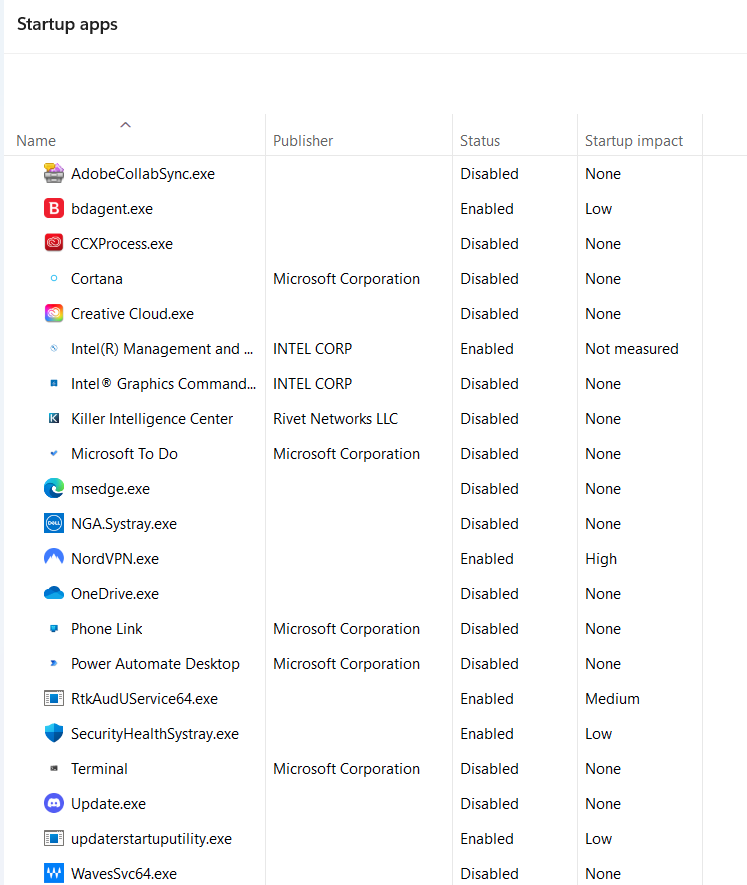Select Intel® Graphics Command... name
This screenshot has width=747, height=885.
(x=163, y=384)
